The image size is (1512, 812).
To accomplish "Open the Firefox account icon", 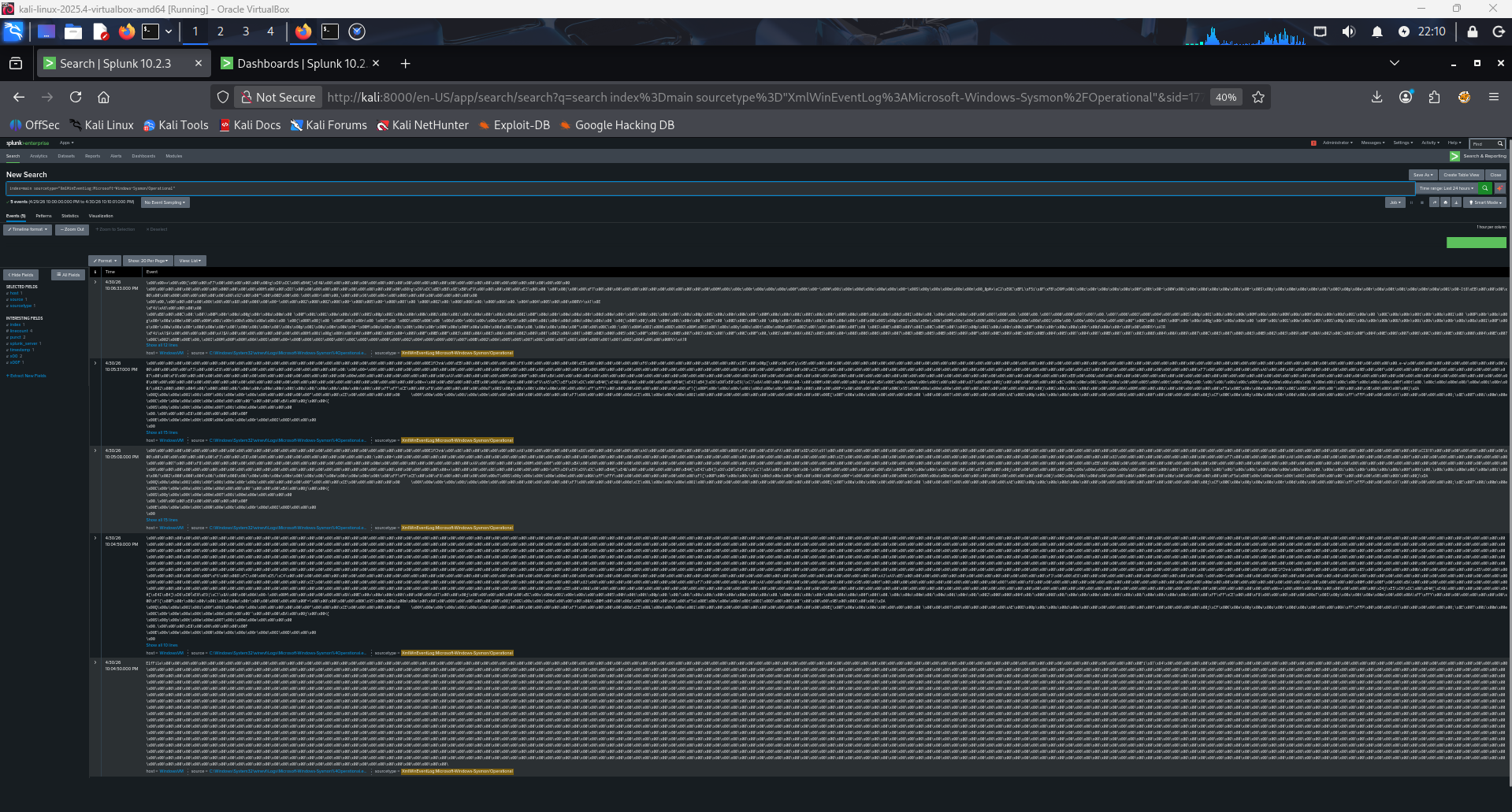I will [x=1406, y=97].
